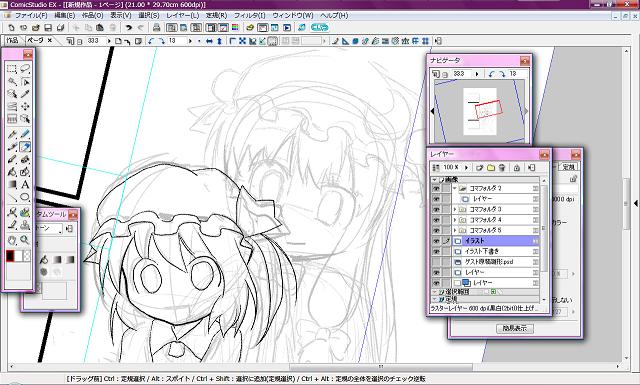Toggle visibility of コマフォルダ 2
Viewport: 640px width, 385px height.
(436, 188)
